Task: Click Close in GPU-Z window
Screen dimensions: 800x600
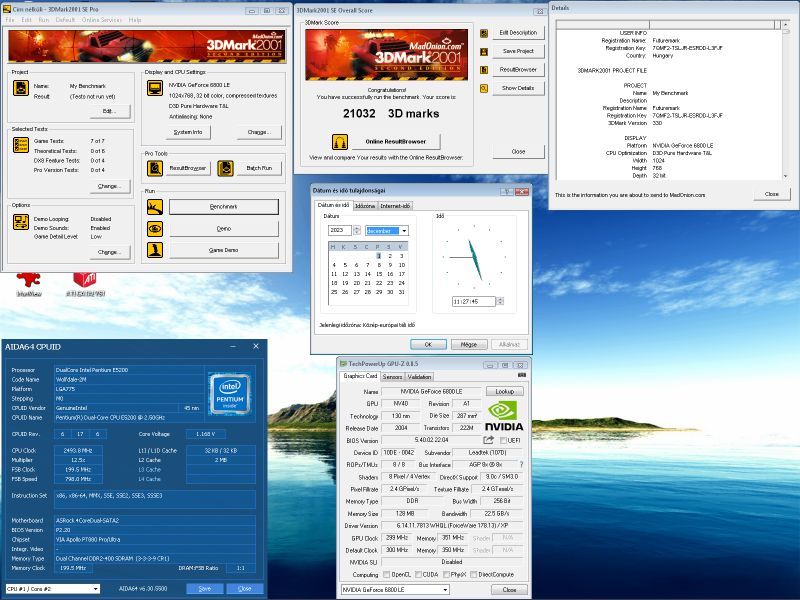Action: (509, 590)
